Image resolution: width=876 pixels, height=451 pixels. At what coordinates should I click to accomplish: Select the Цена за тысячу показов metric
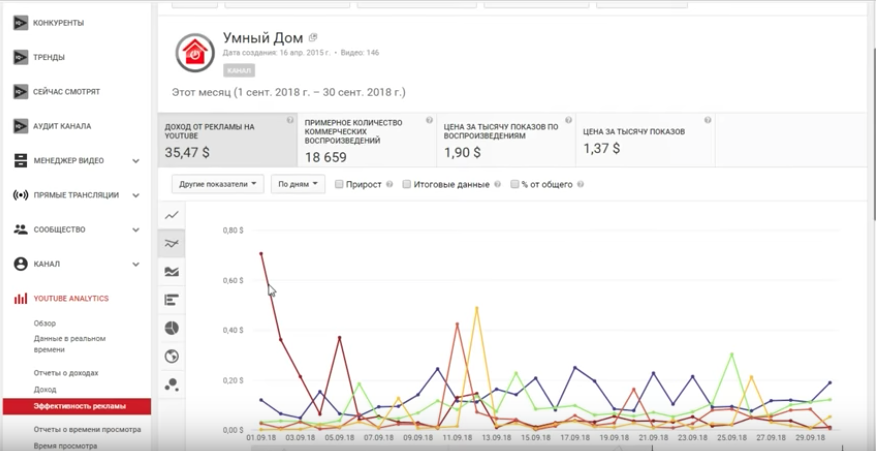(645, 140)
